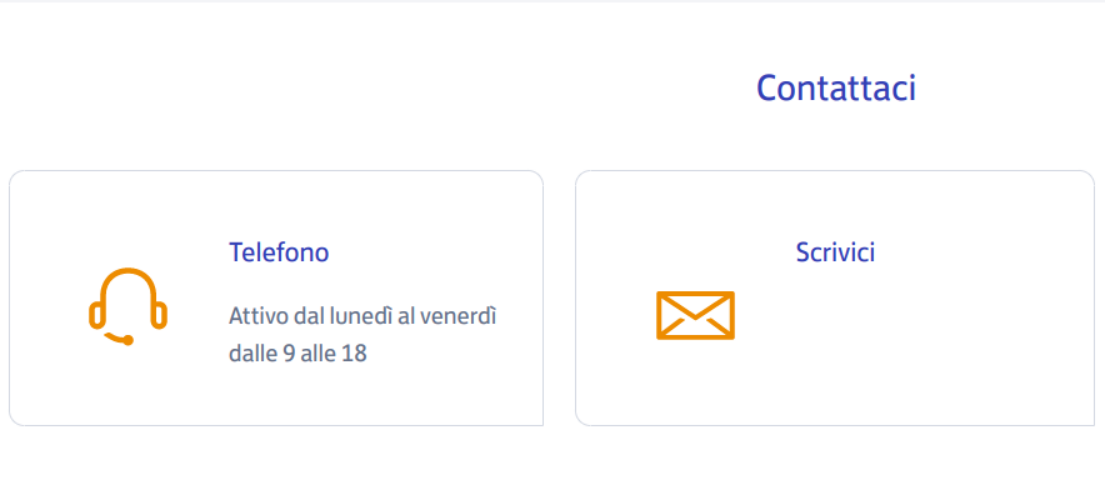Click the bottom-left corner of the envelope icon
This screenshot has height=500, width=1105.
click(660, 337)
